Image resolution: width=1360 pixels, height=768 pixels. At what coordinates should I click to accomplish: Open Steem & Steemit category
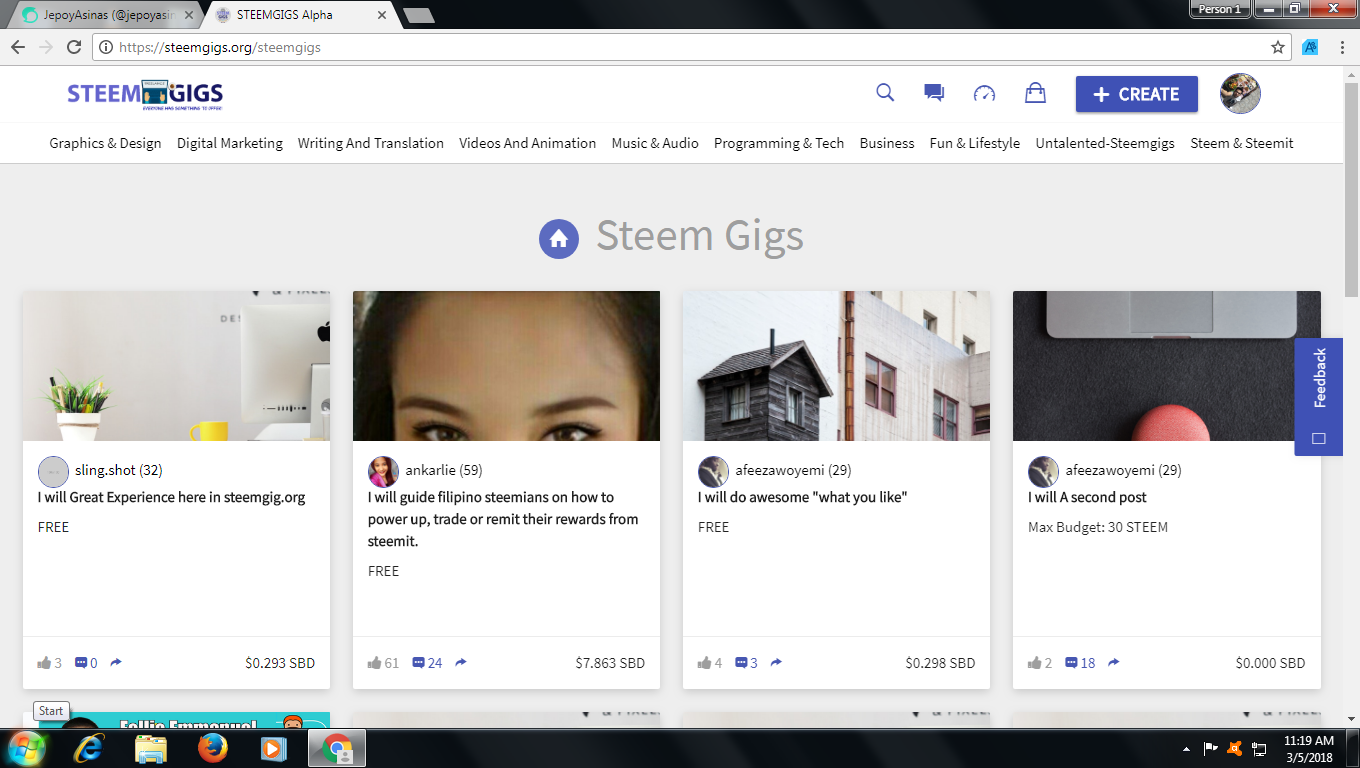point(1242,143)
